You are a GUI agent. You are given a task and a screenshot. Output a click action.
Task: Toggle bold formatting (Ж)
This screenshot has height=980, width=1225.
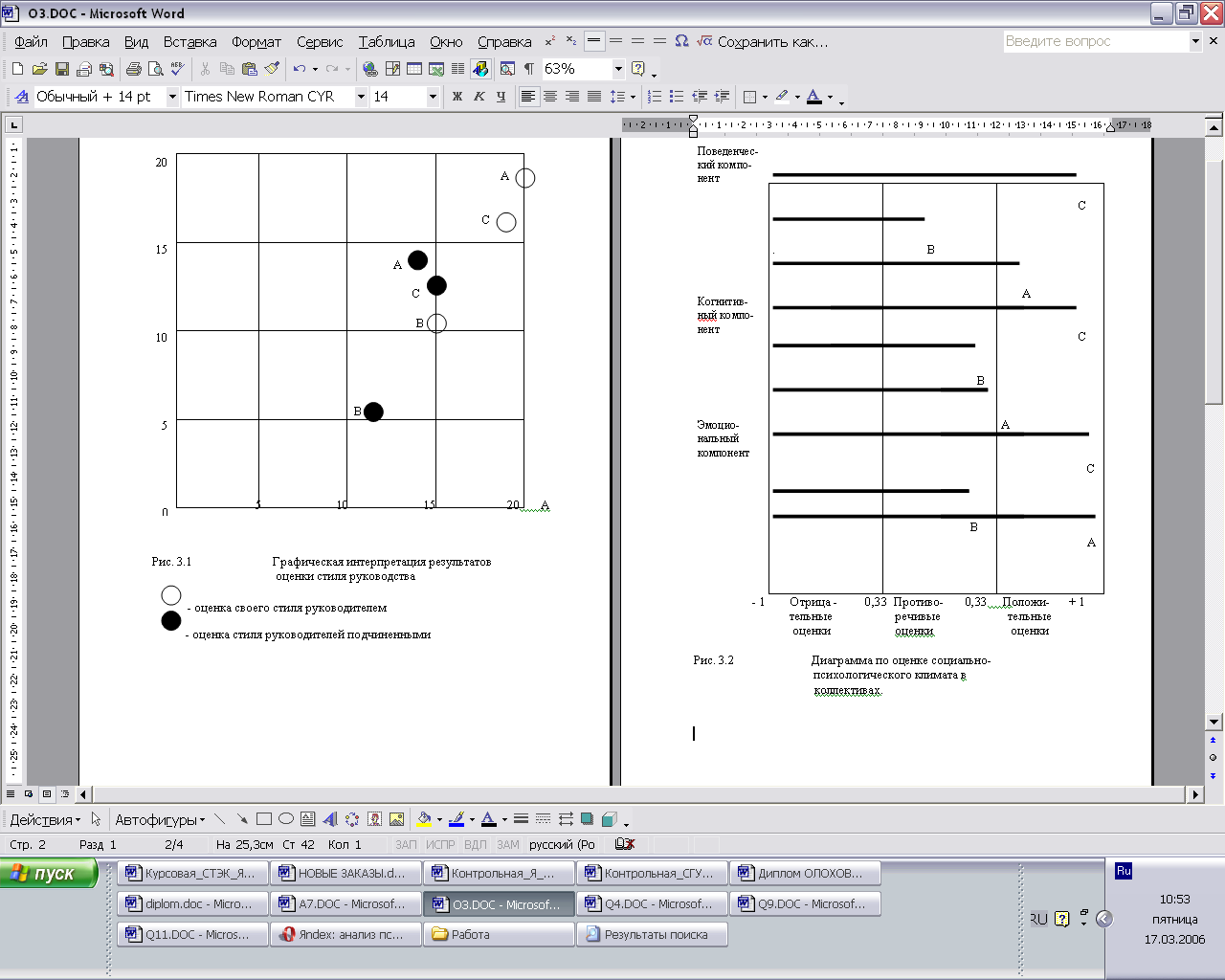(x=457, y=97)
